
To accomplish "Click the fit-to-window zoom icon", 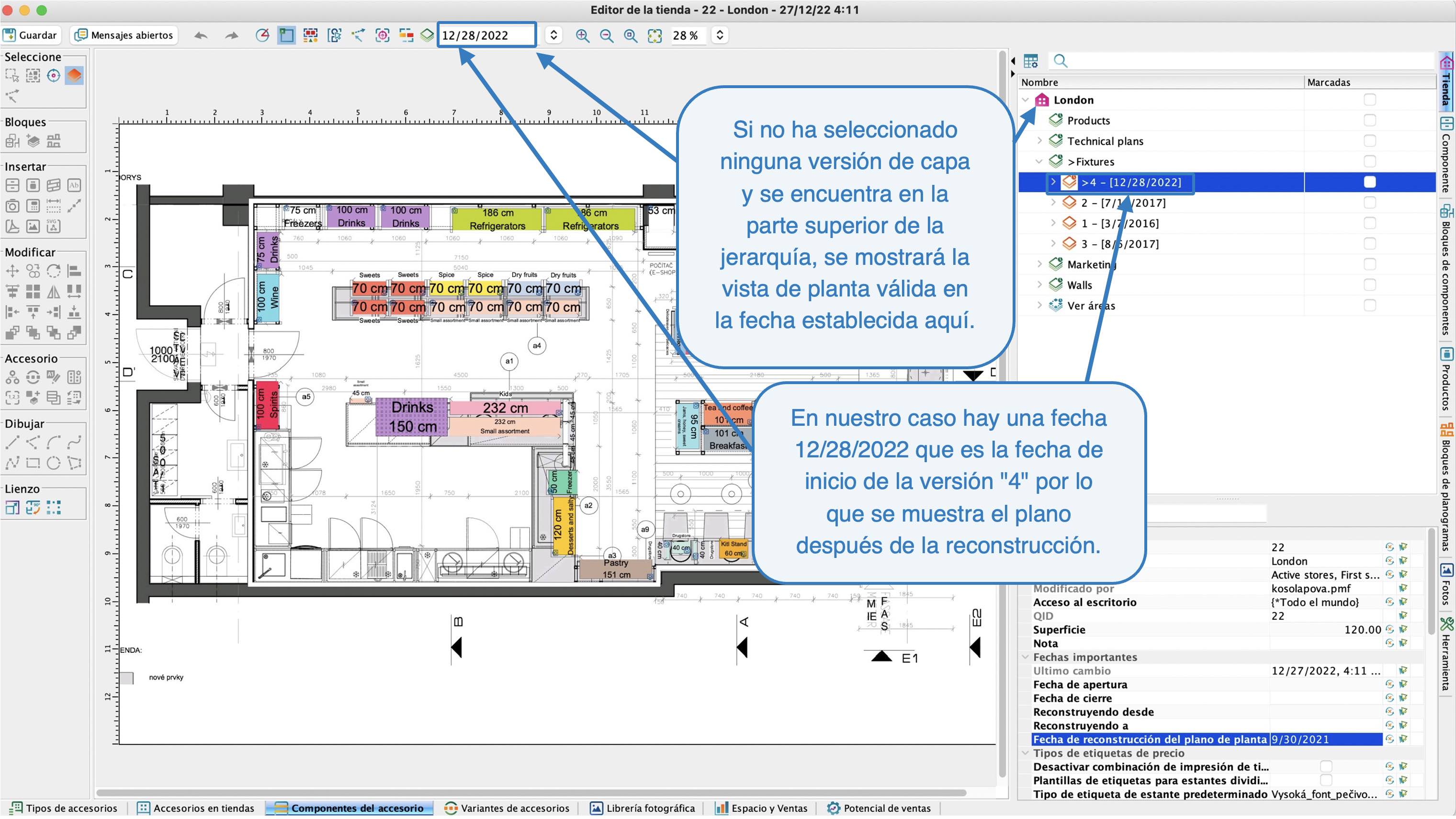I will coord(655,35).
